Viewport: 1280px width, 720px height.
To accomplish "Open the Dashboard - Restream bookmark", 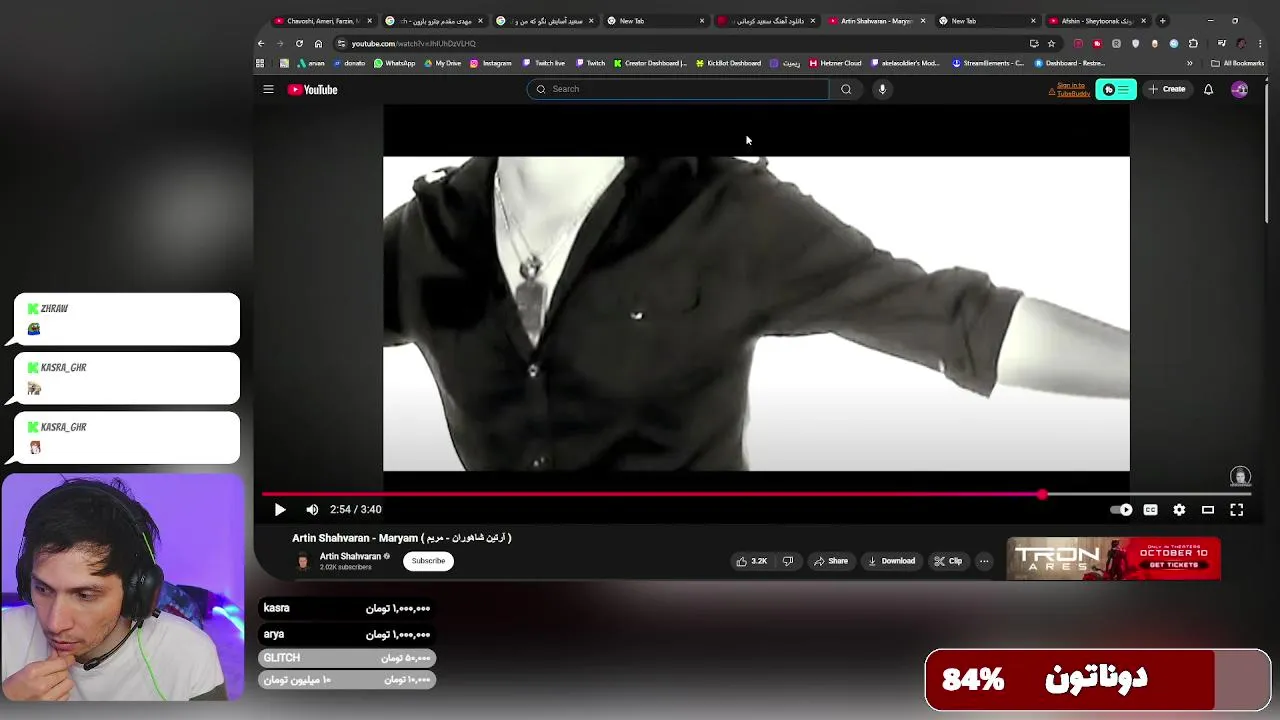I will coord(1068,63).
